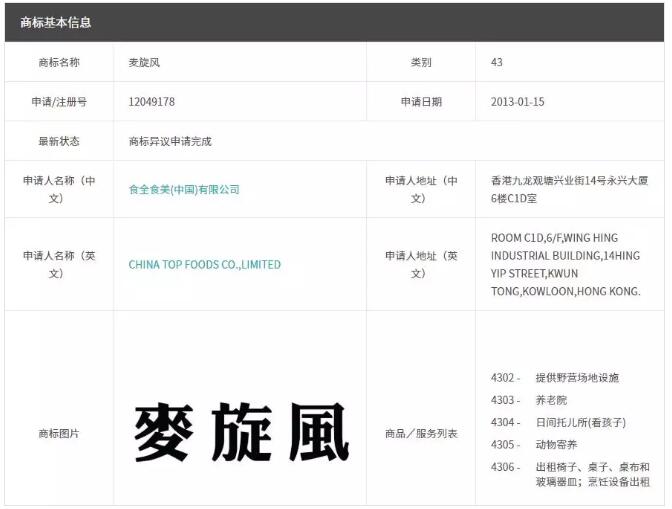
Task: Click the 申请人名称（英文）label
Action: (59, 264)
